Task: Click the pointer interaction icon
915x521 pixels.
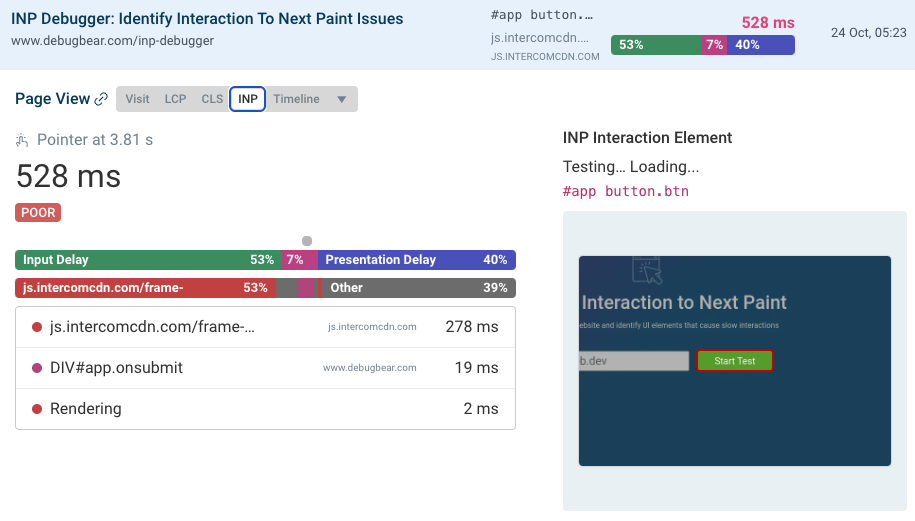Action: [x=22, y=140]
